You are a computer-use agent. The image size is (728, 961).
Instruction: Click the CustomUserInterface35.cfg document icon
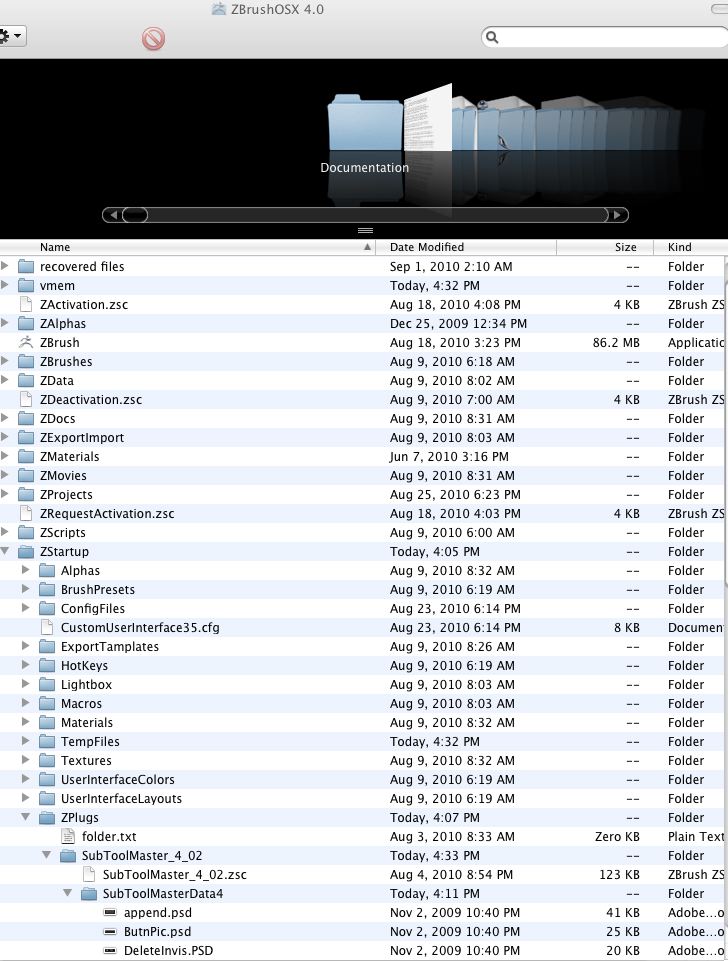tap(47, 628)
